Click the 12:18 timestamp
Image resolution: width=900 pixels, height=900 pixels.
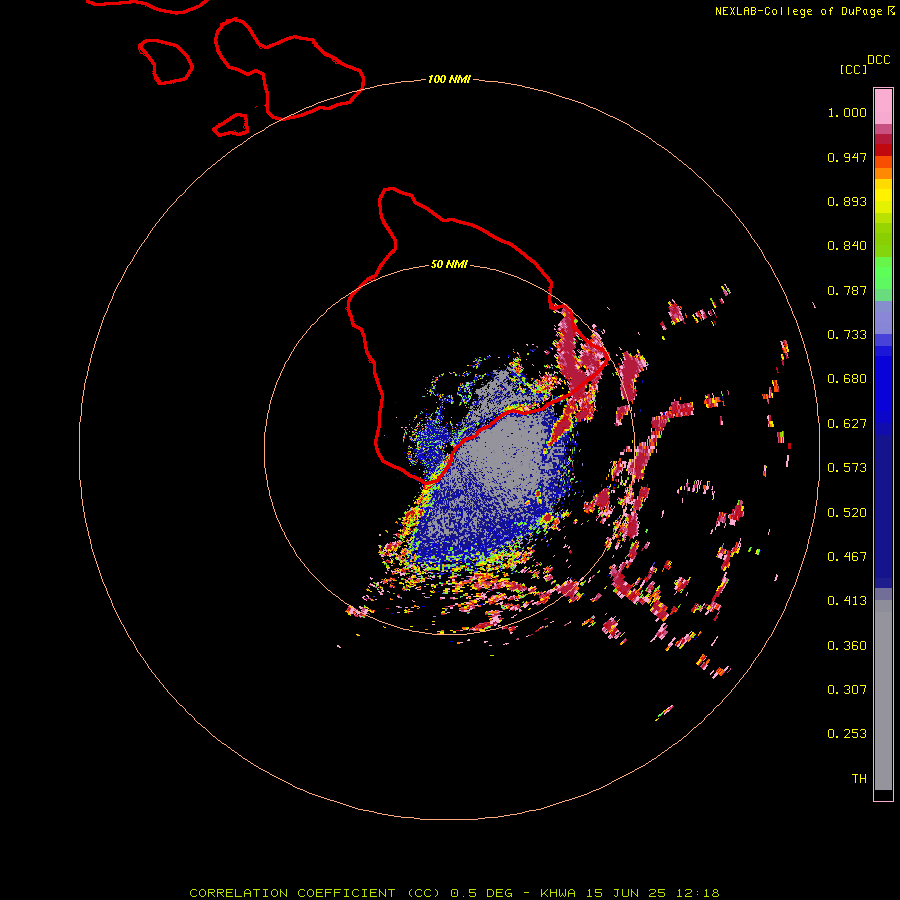click(x=697, y=893)
